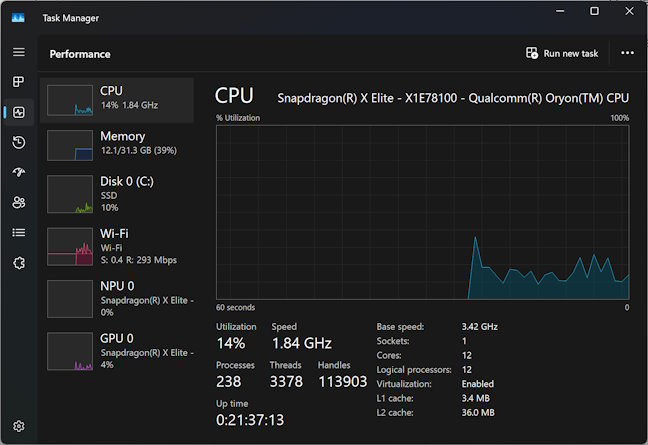This screenshot has width=648, height=445.
Task: Minimize the Task Manager window
Action: pos(560,11)
